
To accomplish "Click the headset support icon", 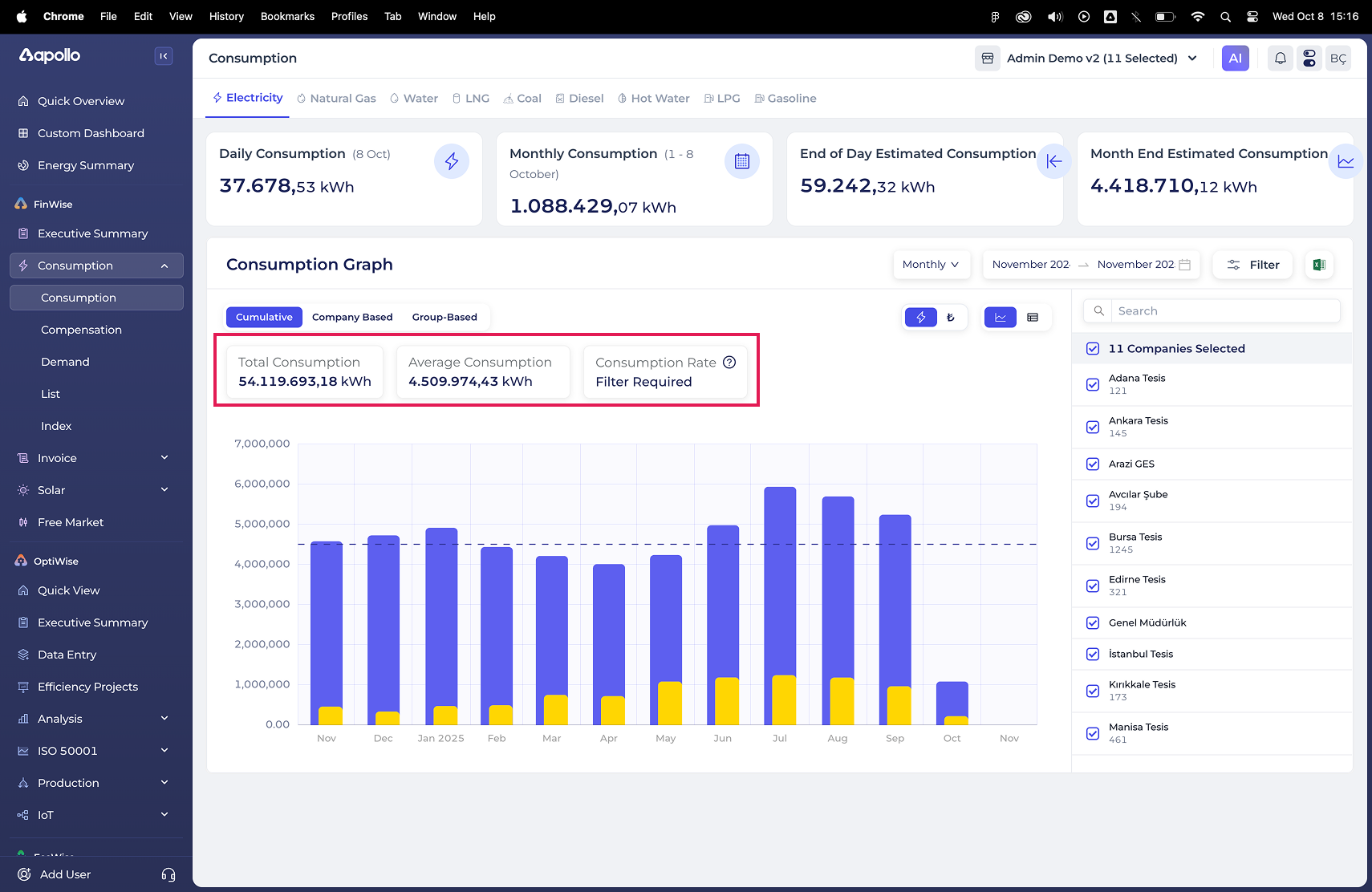I will (168, 874).
